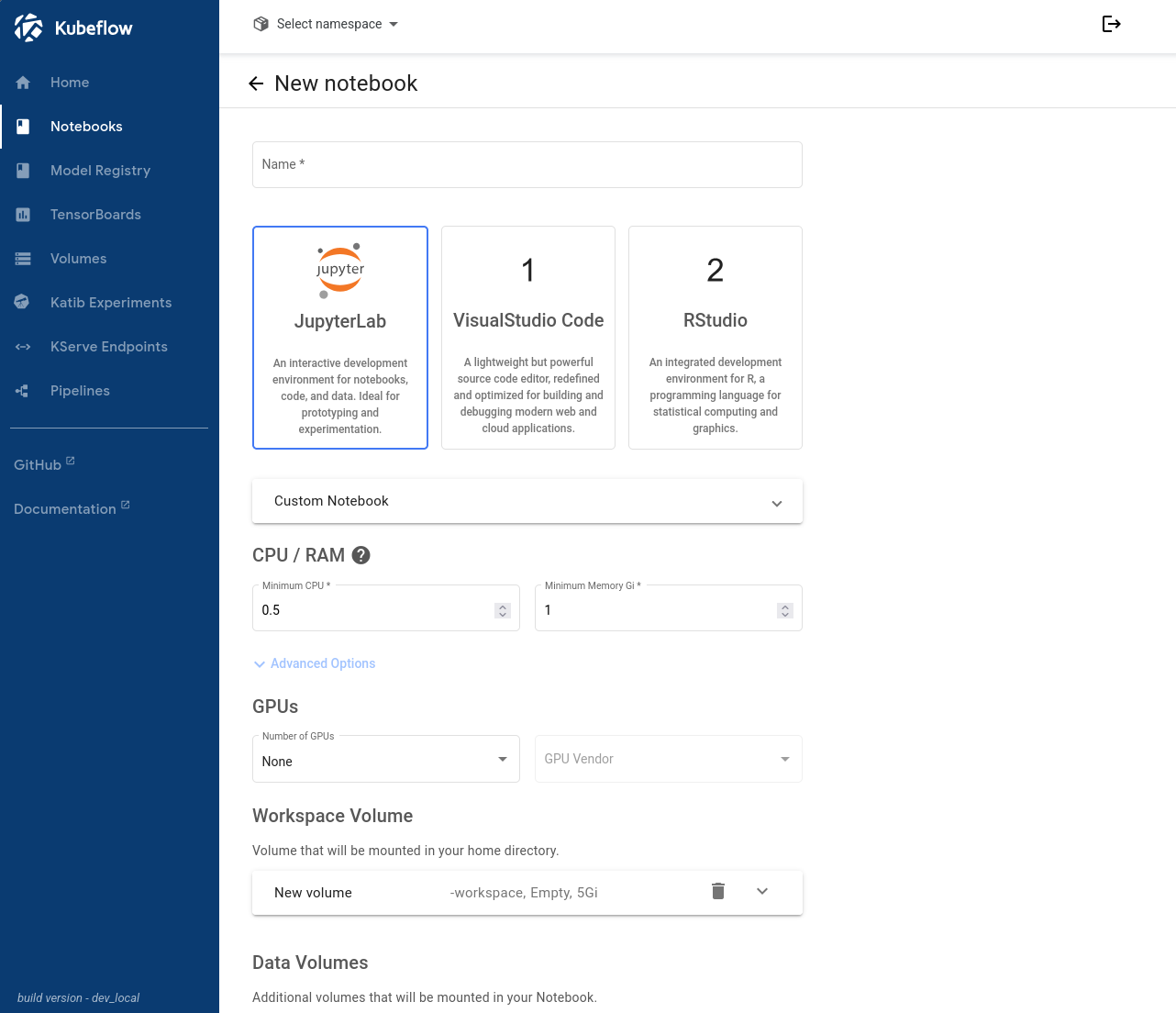Viewport: 1176px width, 1013px height.
Task: Click the 'build version - dev_local' text
Action: pos(79,997)
